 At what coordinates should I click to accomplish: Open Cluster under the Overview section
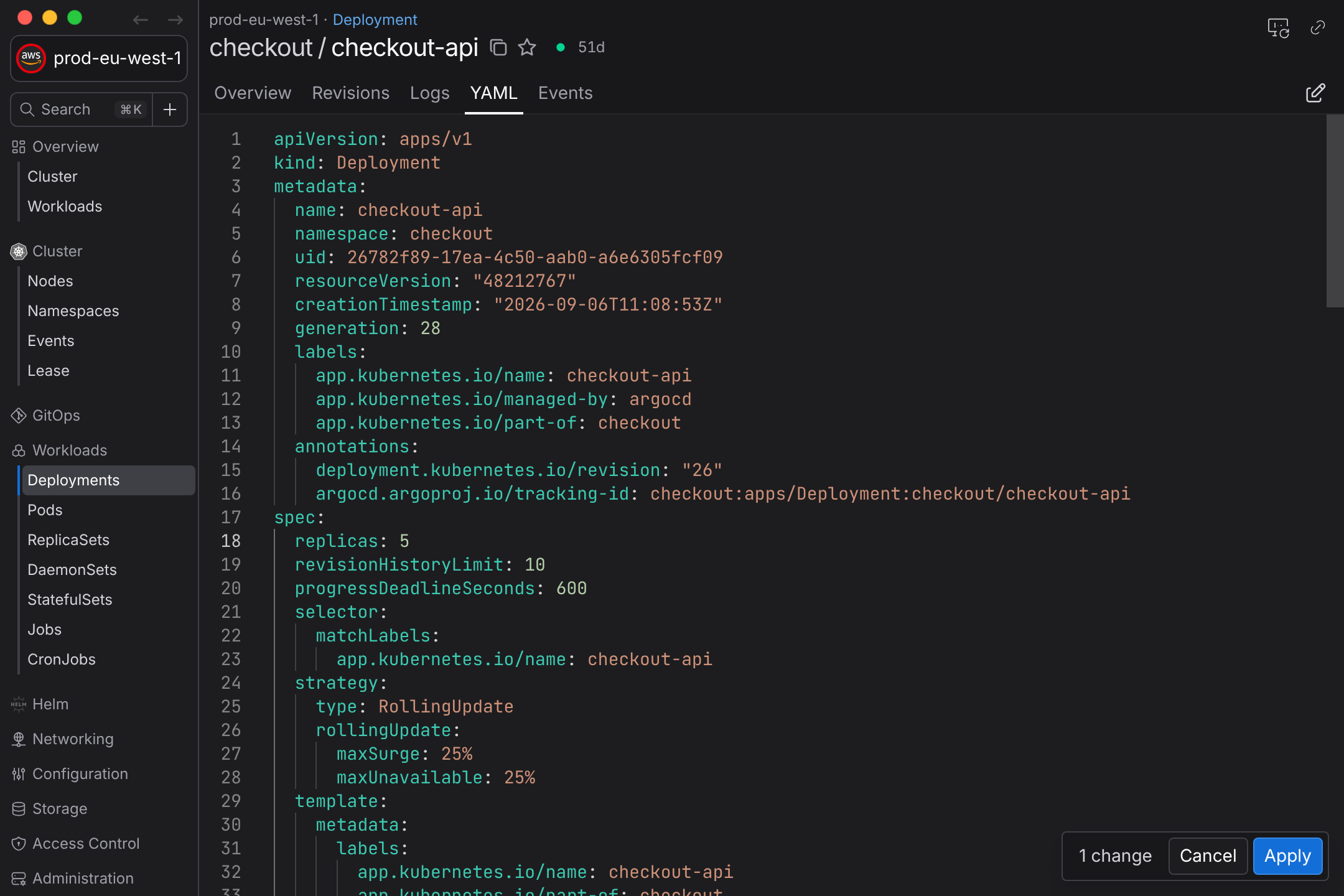point(52,177)
